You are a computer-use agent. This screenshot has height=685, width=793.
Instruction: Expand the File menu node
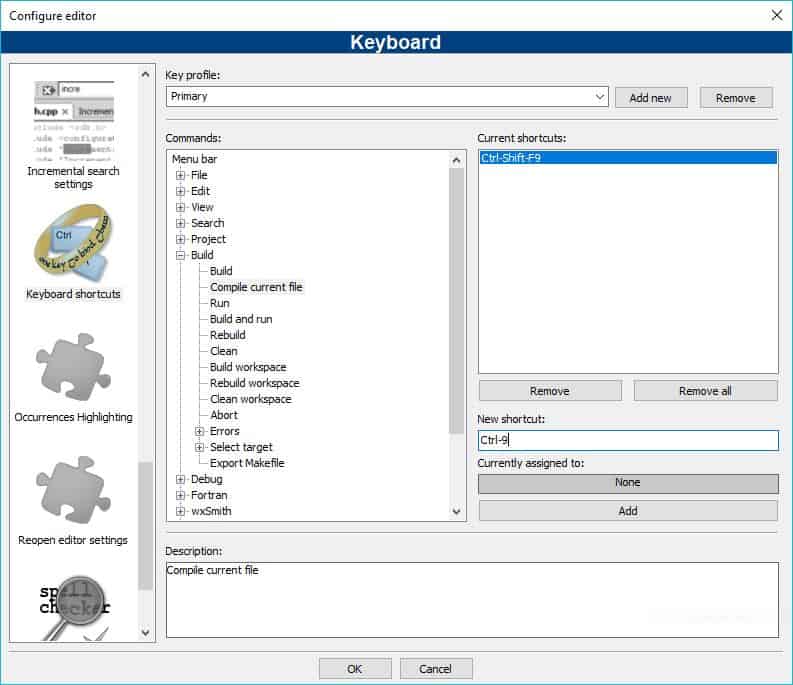click(x=181, y=176)
